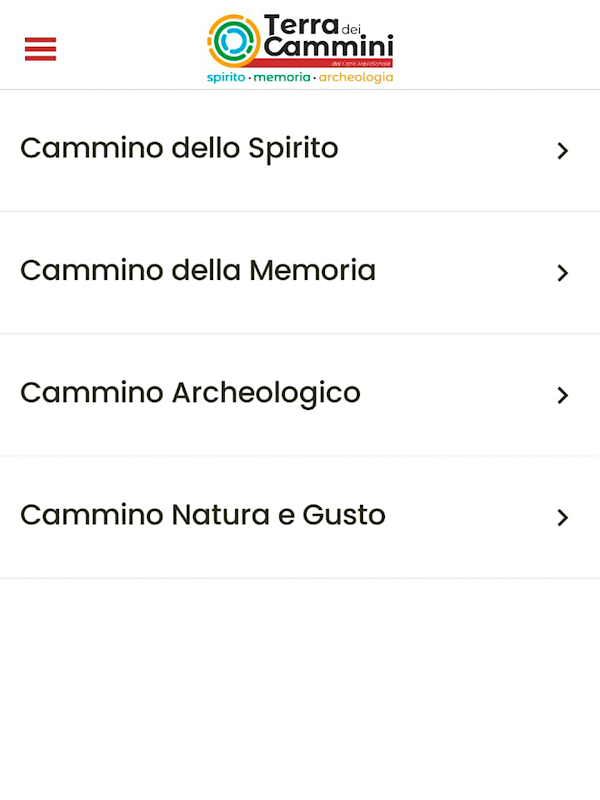600x800 pixels.
Task: Open the red hamburger menu
Action: pyautogui.click(x=41, y=48)
